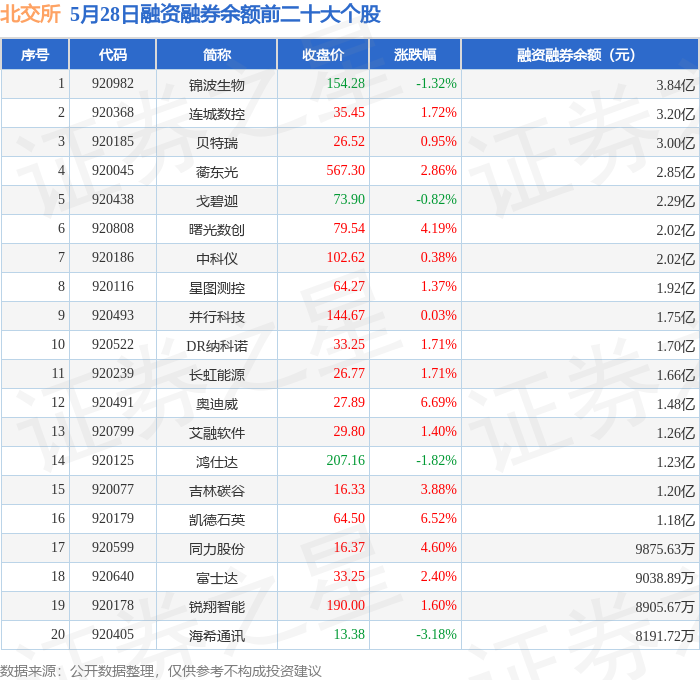Select stock name DR纳科诺
Image resolution: width=700 pixels, height=680 pixels.
217,346
